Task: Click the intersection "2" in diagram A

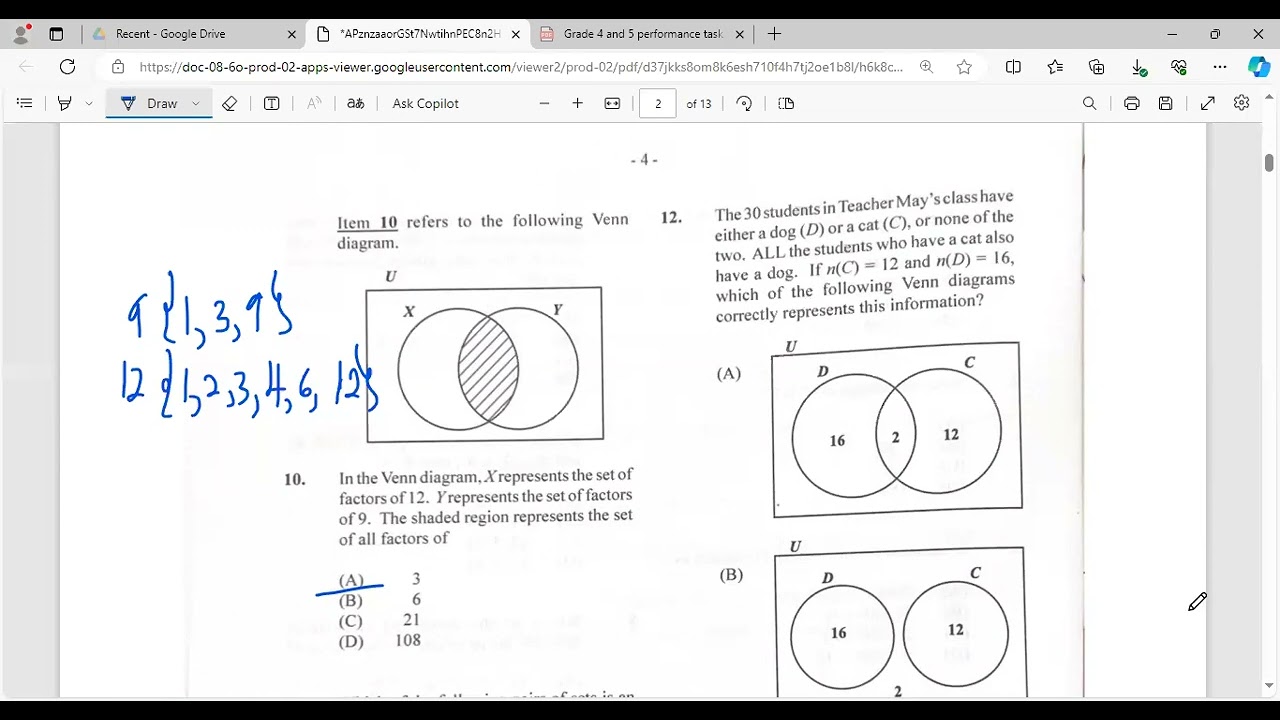Action: pos(896,436)
